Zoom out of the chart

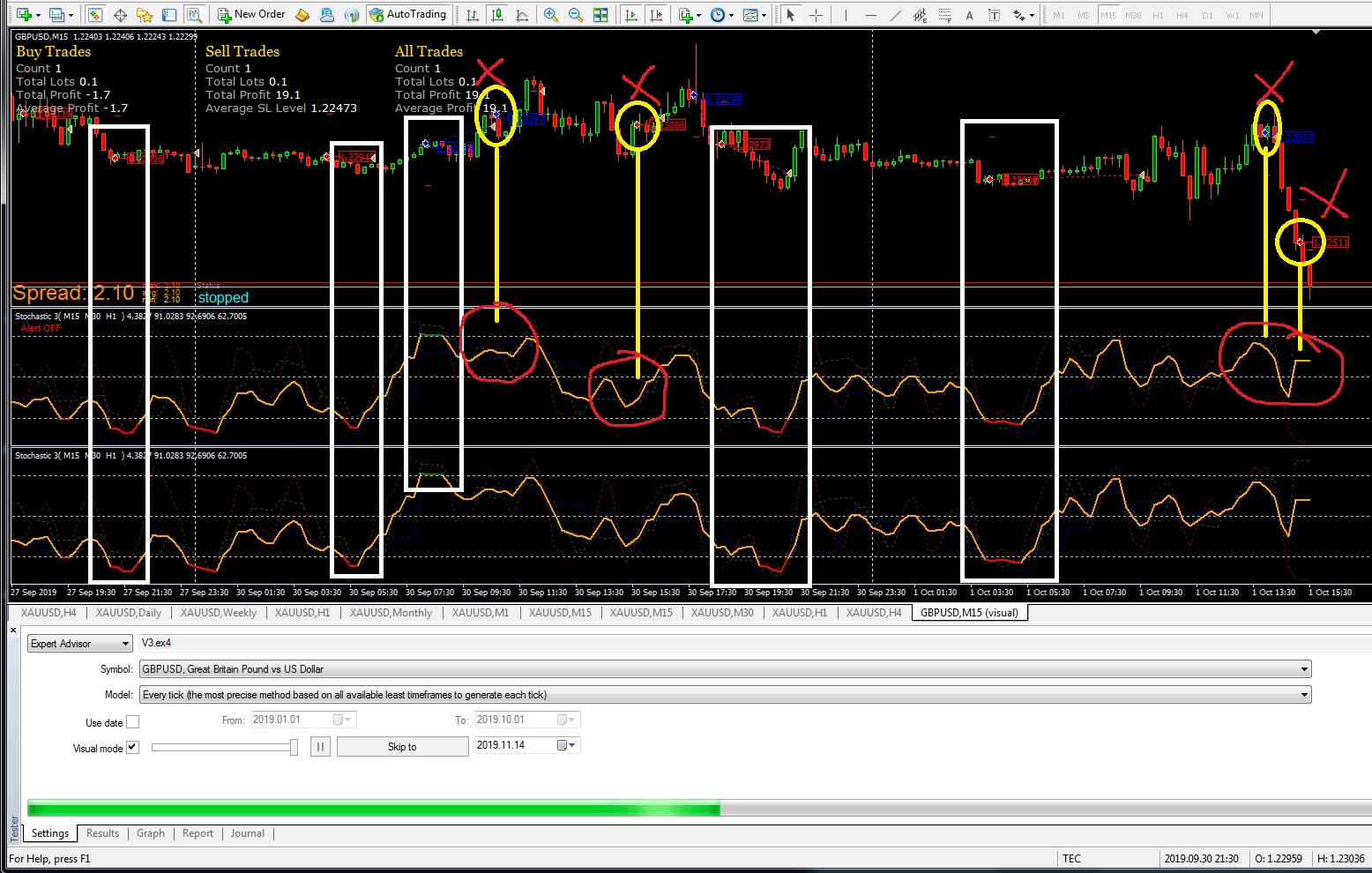(576, 15)
